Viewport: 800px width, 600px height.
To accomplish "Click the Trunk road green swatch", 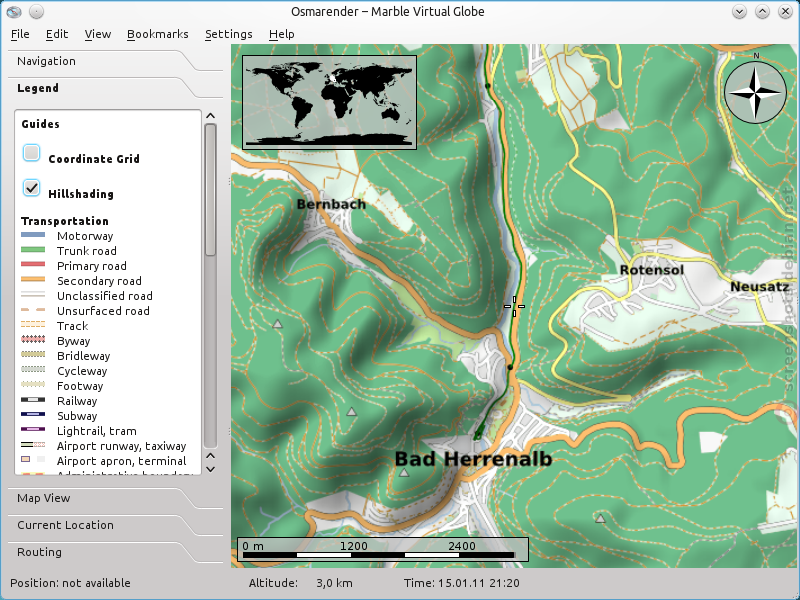I will coord(33,250).
